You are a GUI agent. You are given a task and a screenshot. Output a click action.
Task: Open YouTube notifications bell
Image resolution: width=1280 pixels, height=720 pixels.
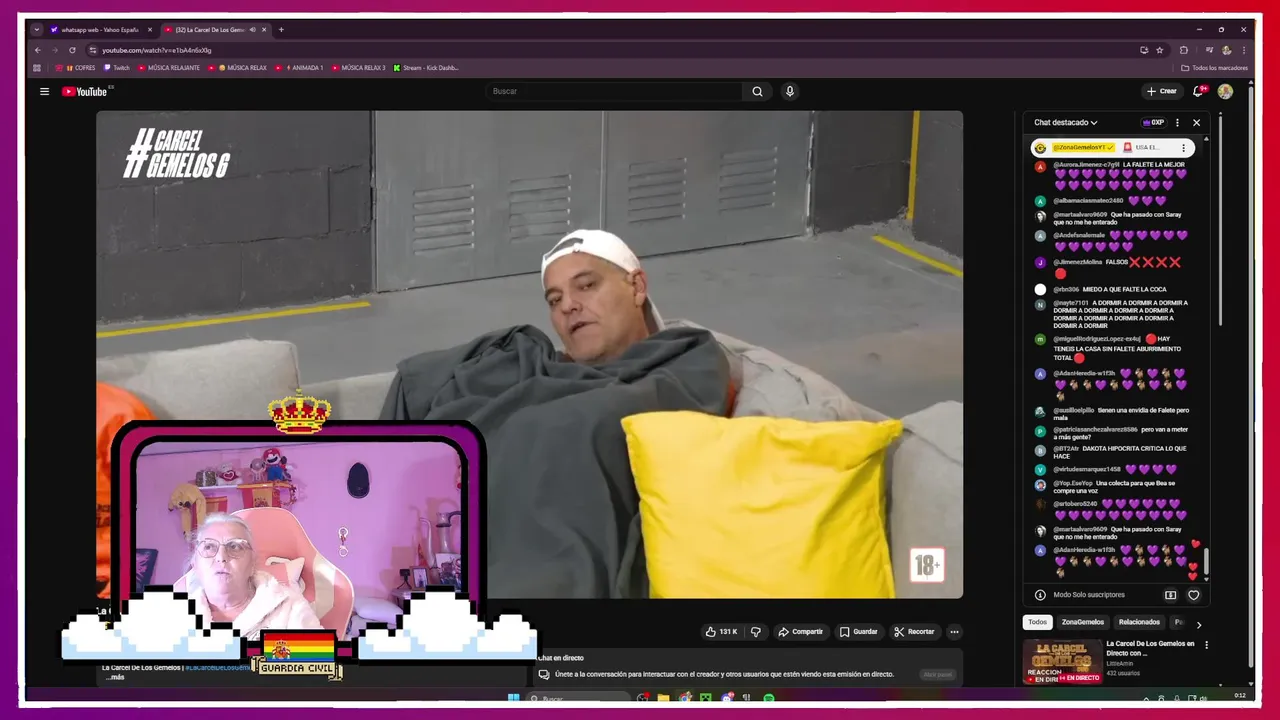pos(1198,91)
